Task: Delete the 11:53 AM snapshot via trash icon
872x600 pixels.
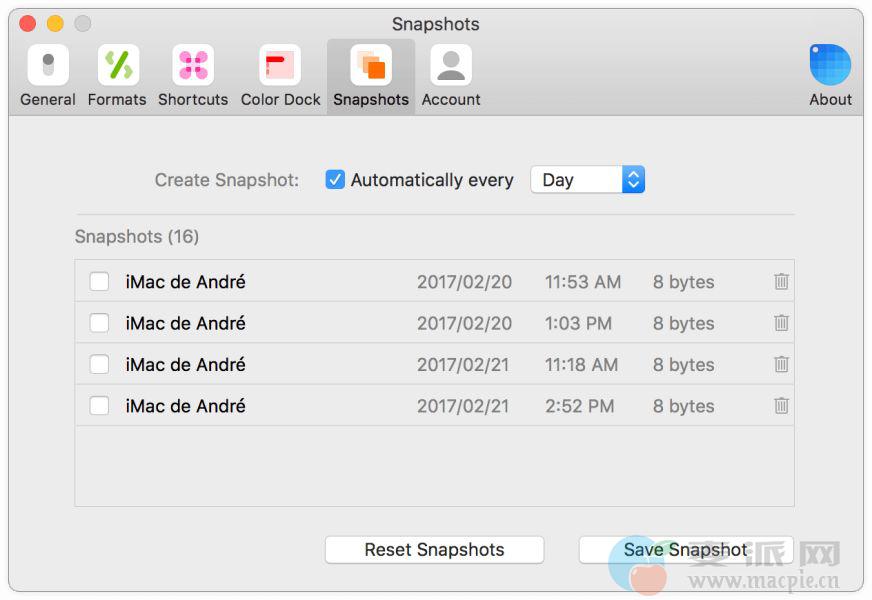Action: (x=781, y=282)
